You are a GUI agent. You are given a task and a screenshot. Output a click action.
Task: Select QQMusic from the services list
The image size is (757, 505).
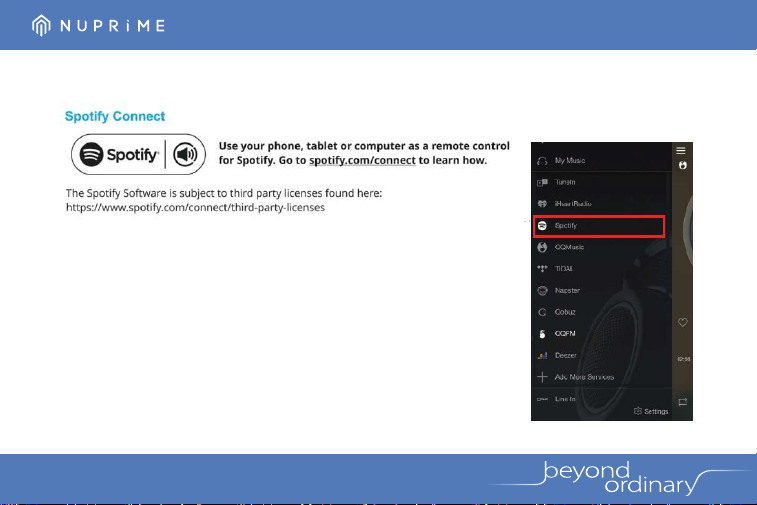tap(602, 247)
